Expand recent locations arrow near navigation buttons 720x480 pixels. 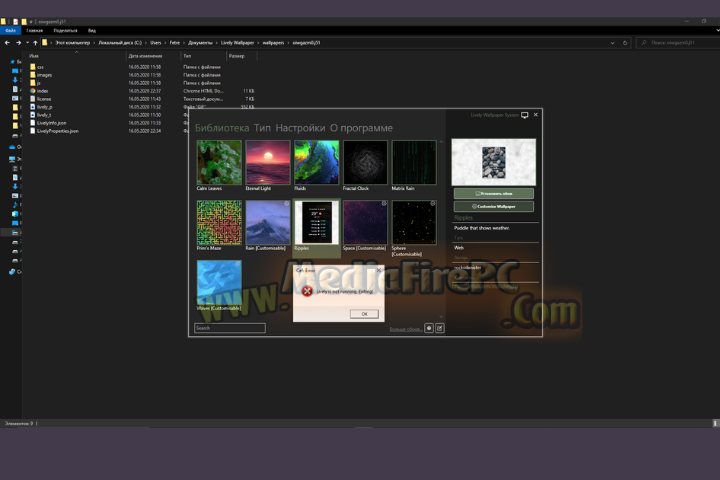pyautogui.click(x=28, y=43)
